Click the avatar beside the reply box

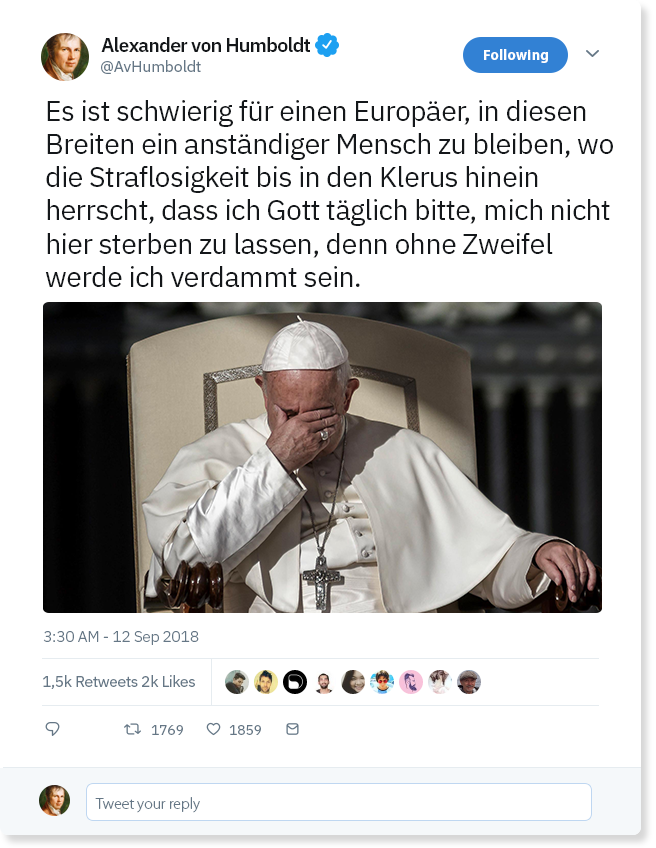click(x=54, y=800)
